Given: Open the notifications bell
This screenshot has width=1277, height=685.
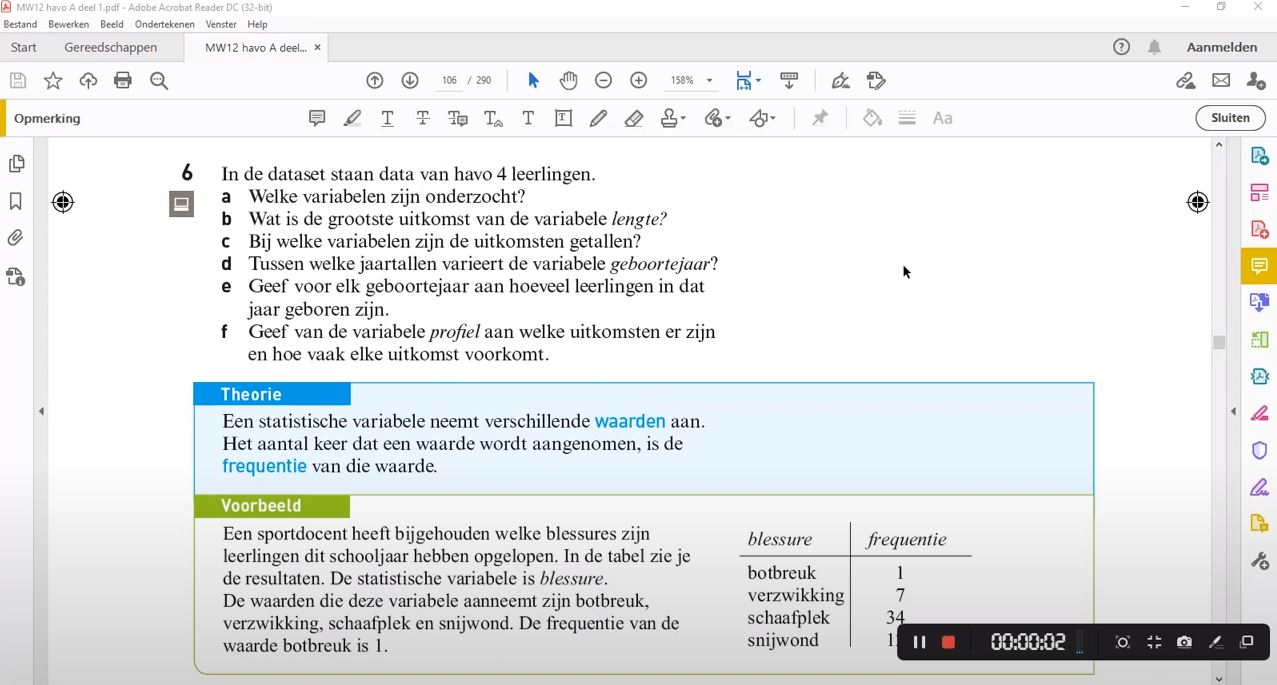Looking at the screenshot, I should [x=1155, y=47].
